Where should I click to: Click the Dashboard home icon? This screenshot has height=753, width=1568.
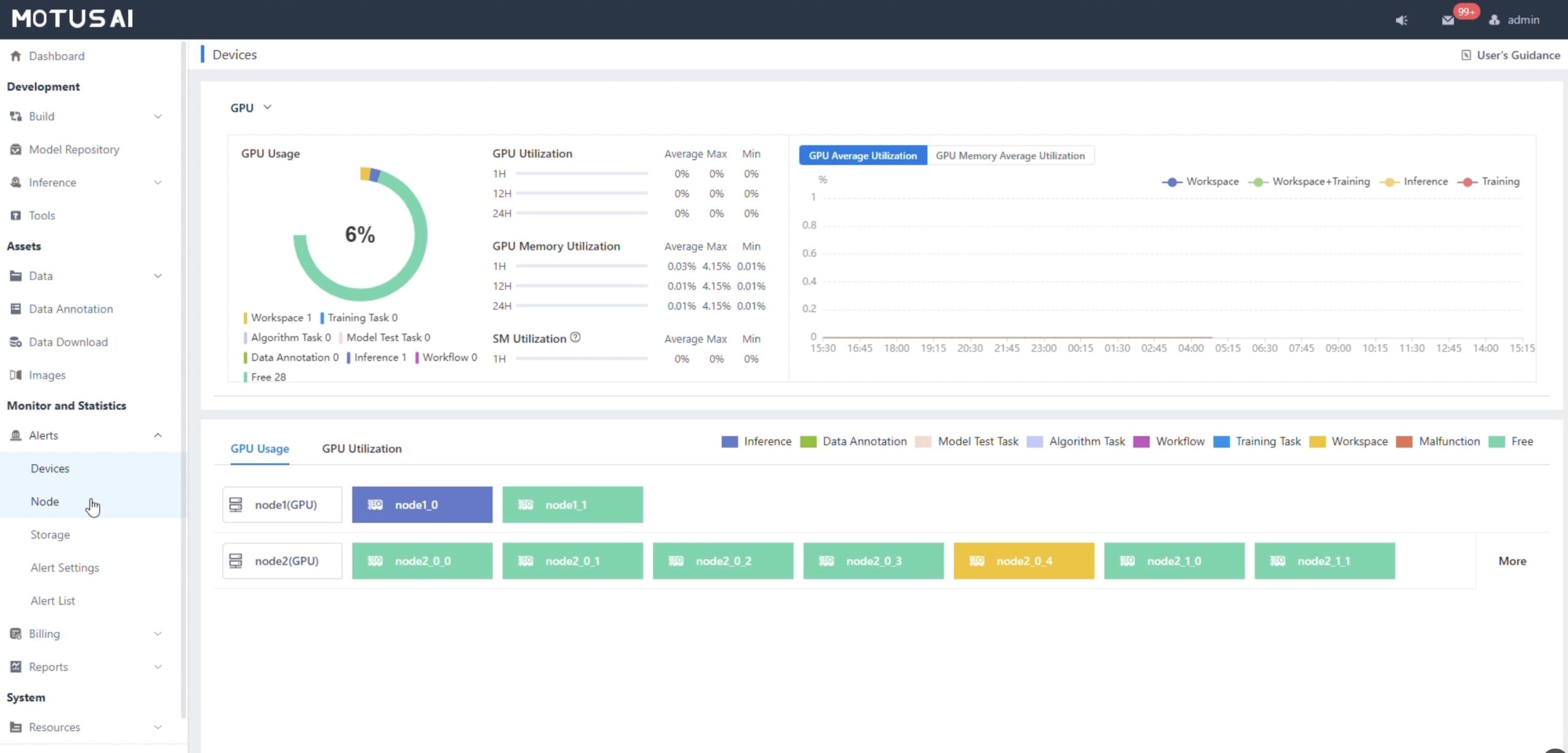click(x=16, y=56)
